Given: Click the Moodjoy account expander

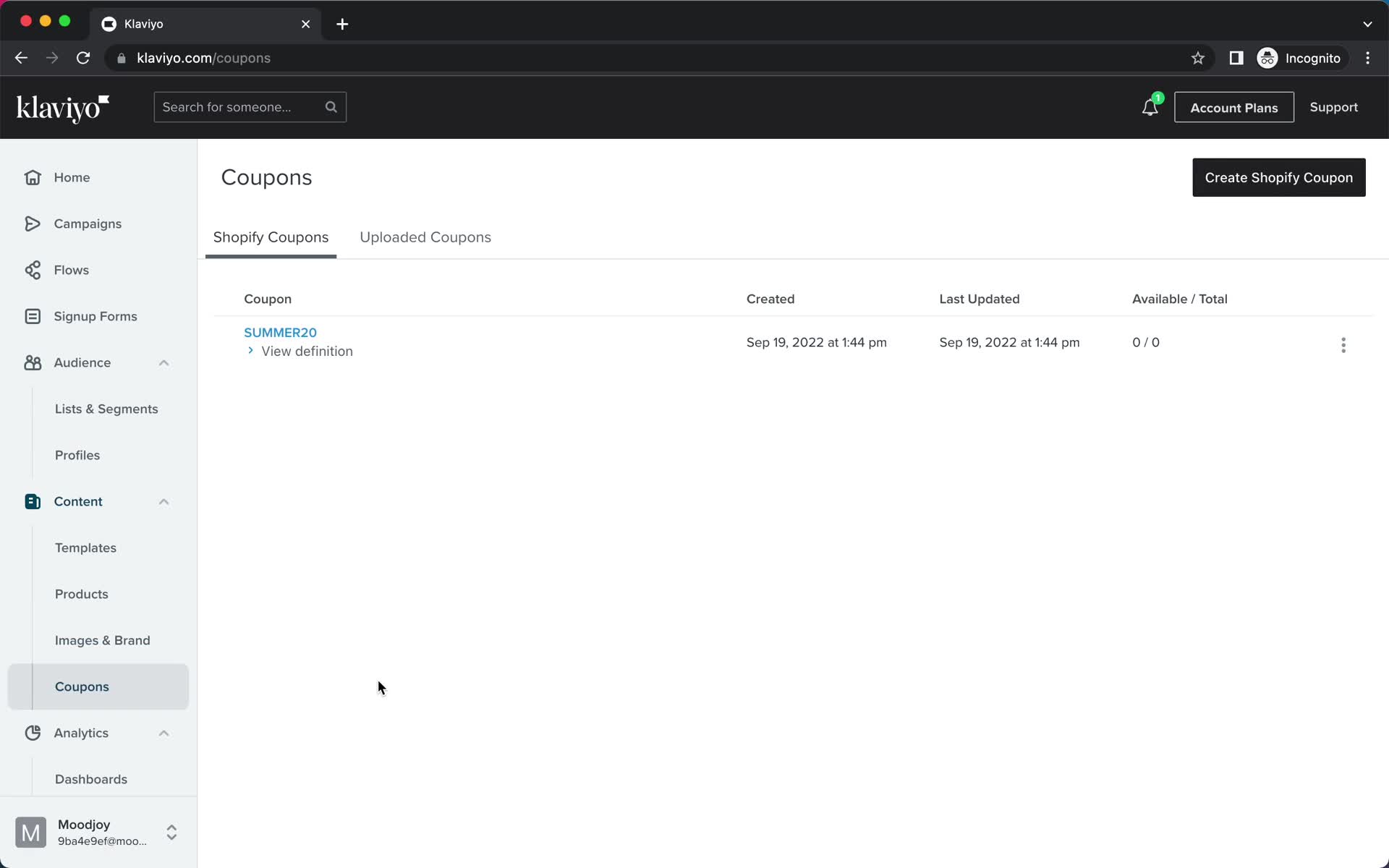Looking at the screenshot, I should coord(171,832).
